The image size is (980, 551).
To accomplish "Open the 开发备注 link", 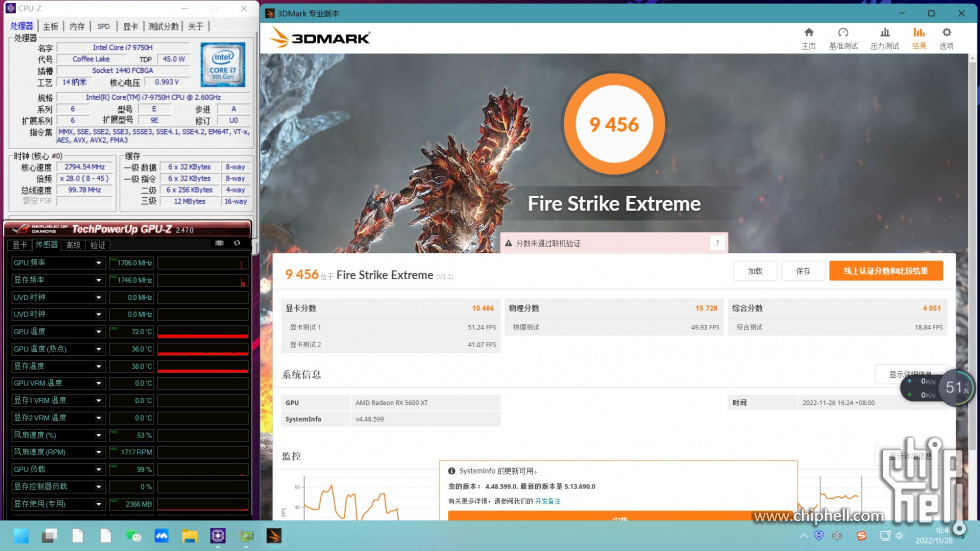I will tap(547, 500).
